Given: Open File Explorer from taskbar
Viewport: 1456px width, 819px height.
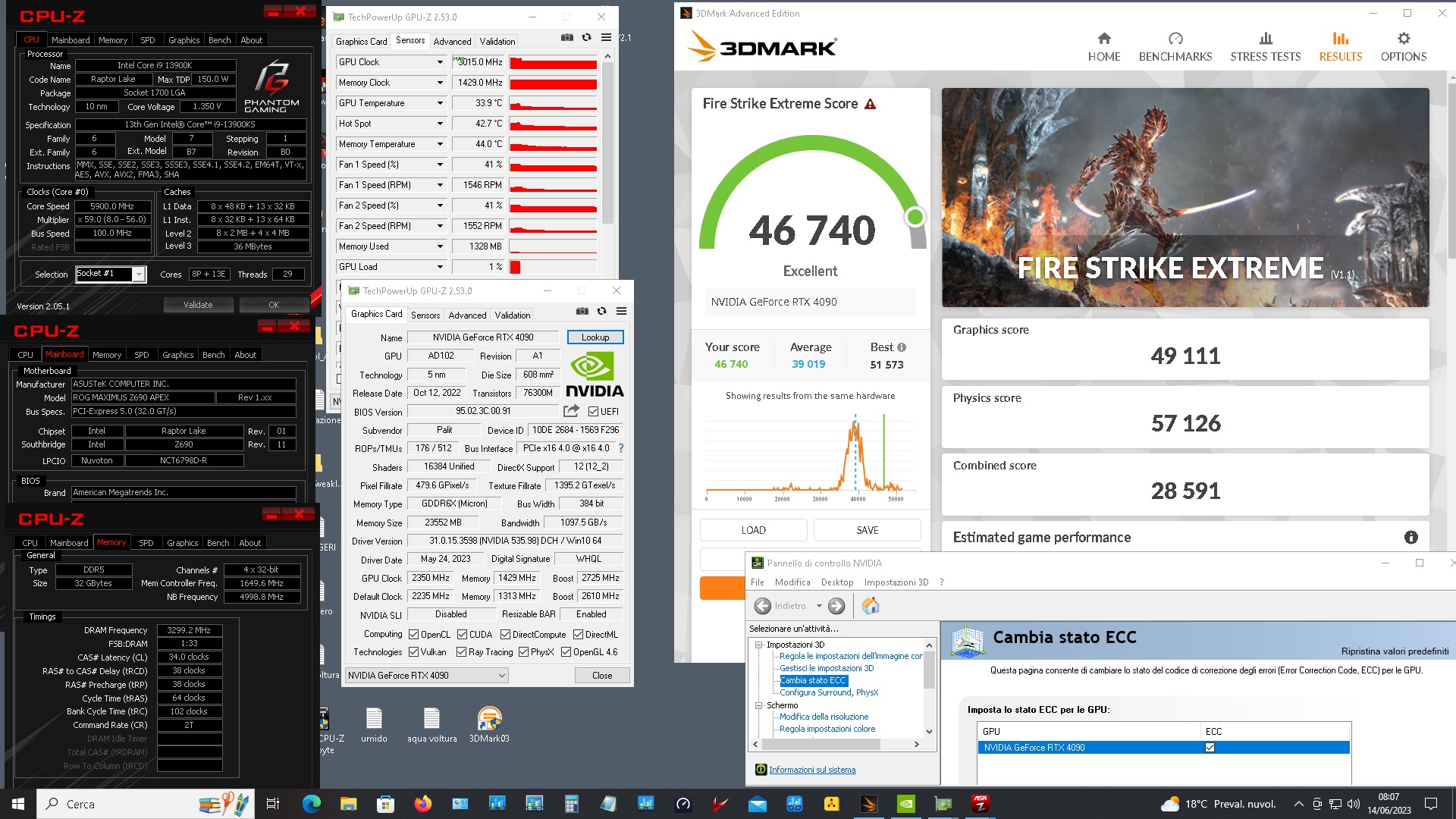Looking at the screenshot, I should pyautogui.click(x=348, y=804).
